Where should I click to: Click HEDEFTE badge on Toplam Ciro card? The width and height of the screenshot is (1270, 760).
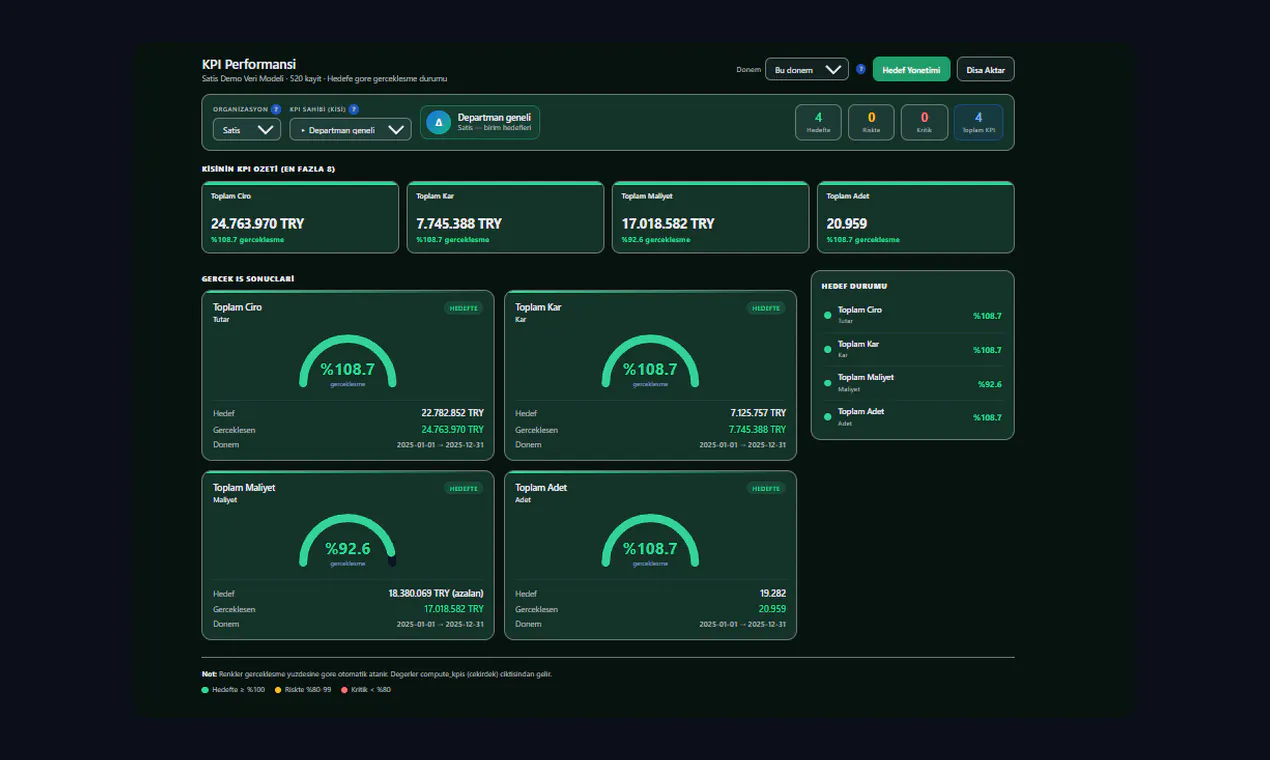point(464,308)
